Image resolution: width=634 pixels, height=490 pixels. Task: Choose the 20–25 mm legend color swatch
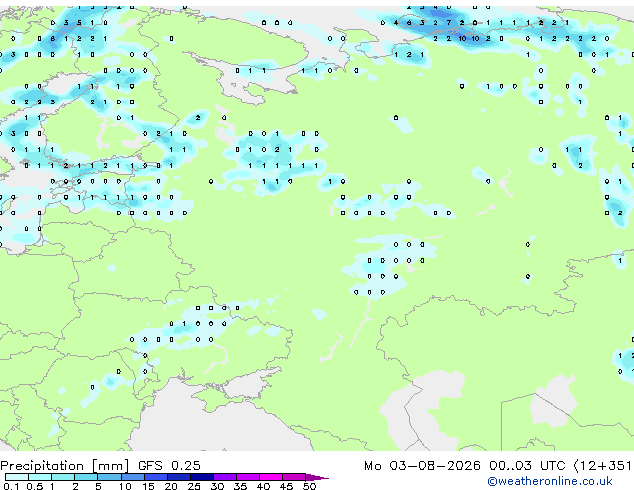click(178, 477)
